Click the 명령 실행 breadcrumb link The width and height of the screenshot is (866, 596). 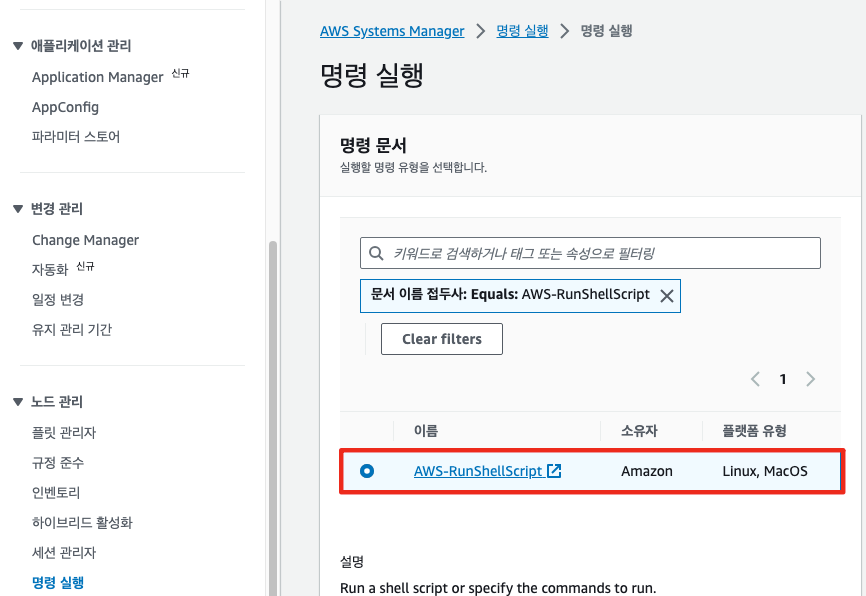click(522, 30)
